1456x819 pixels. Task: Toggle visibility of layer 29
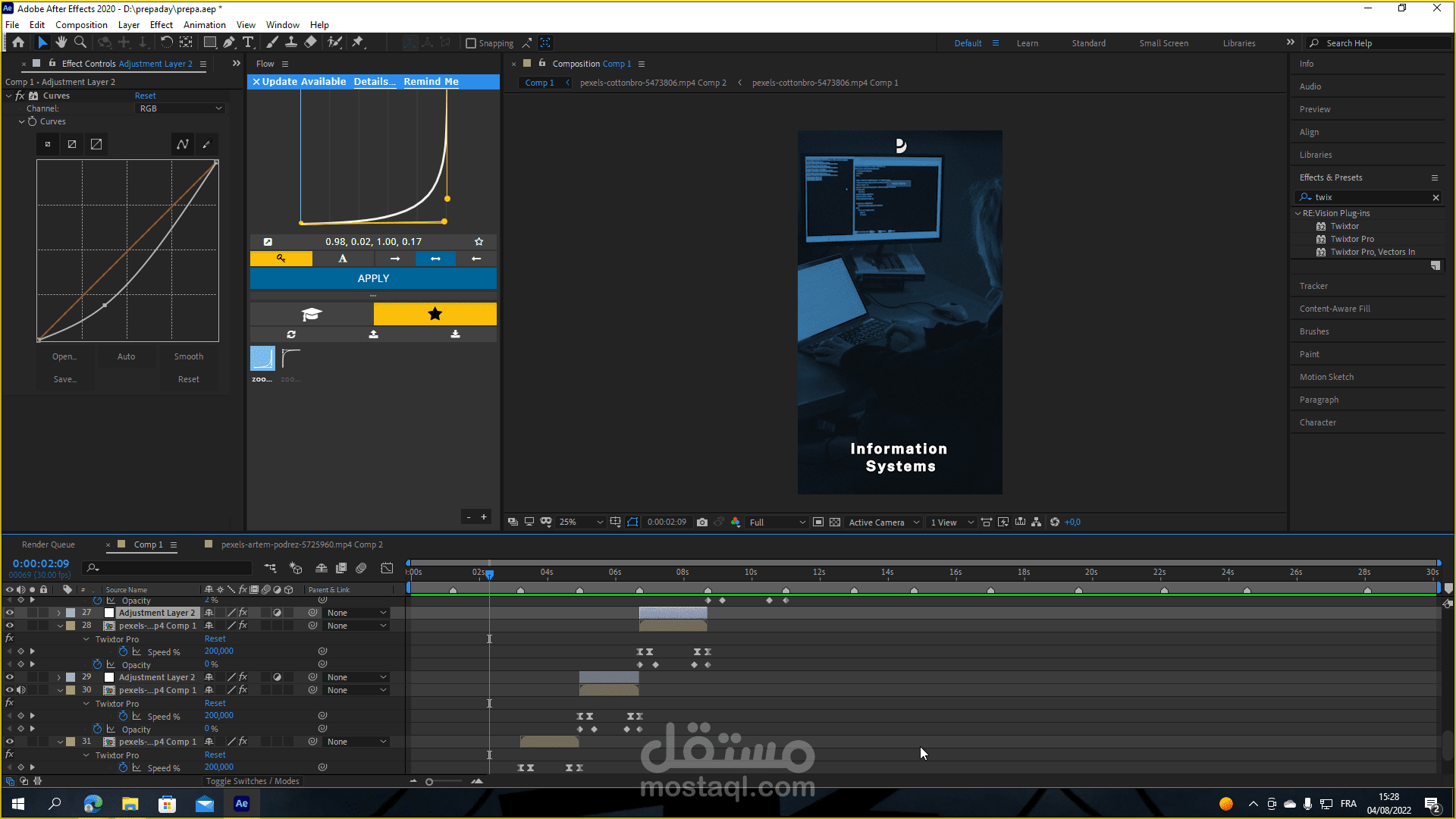tap(10, 677)
